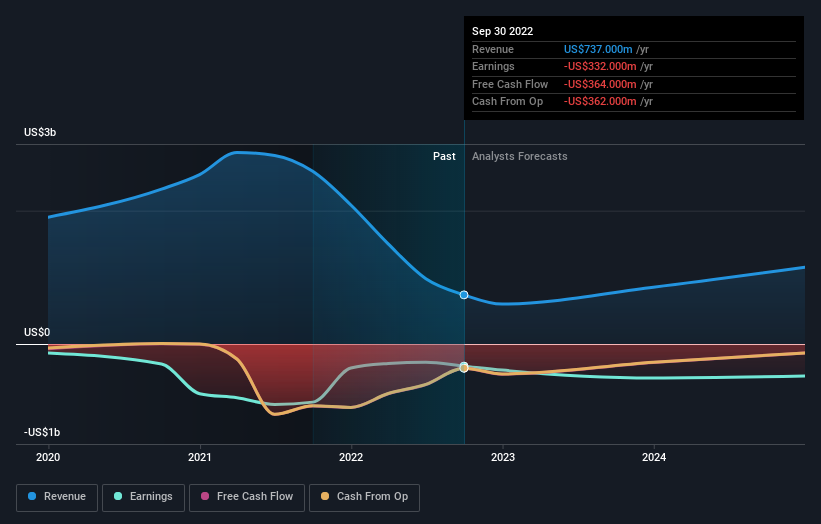The height and width of the screenshot is (524, 821).
Task: Click the Sep 30 2022 tooltip date
Action: click(x=502, y=31)
